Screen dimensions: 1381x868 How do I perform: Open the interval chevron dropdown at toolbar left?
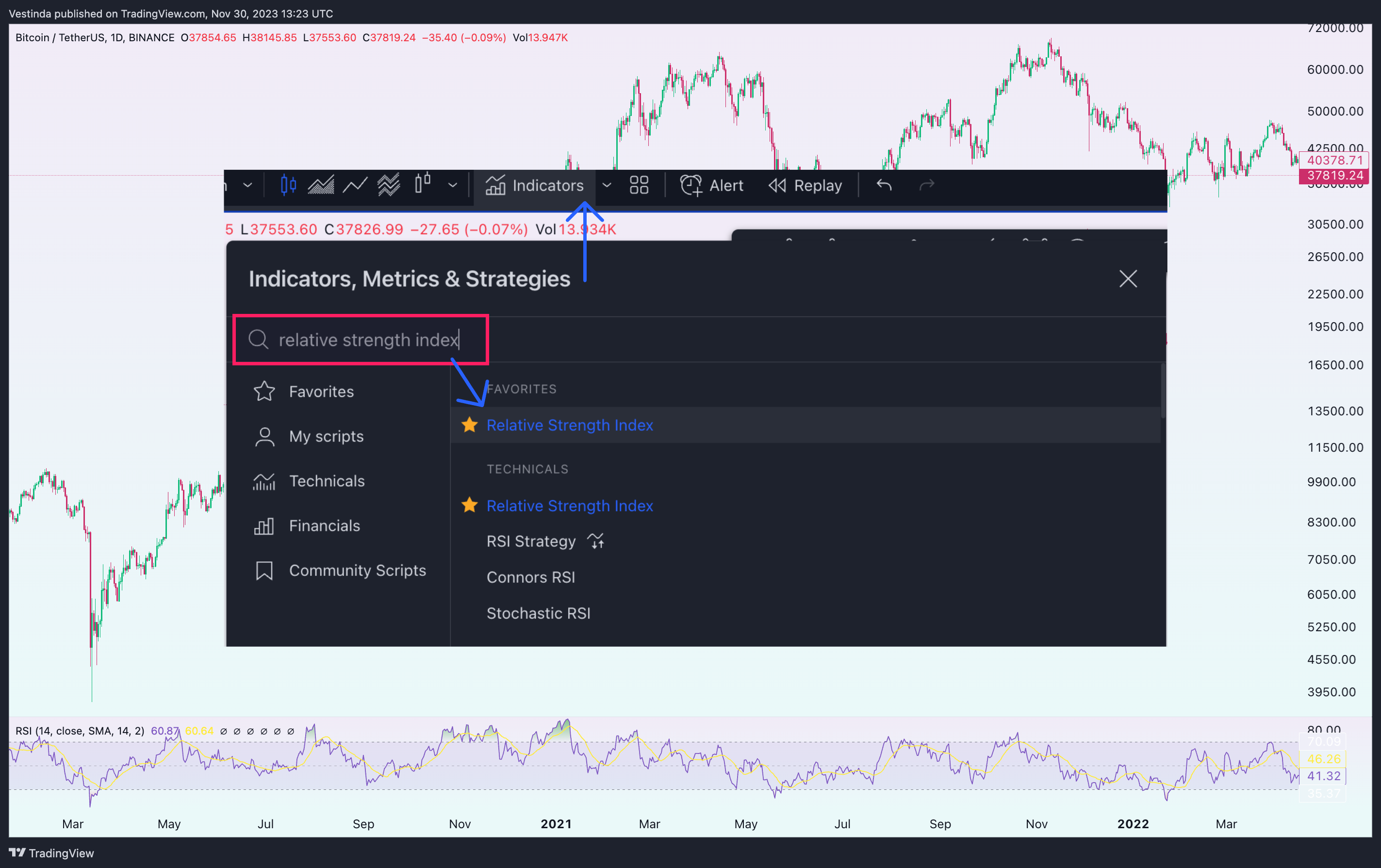point(248,185)
